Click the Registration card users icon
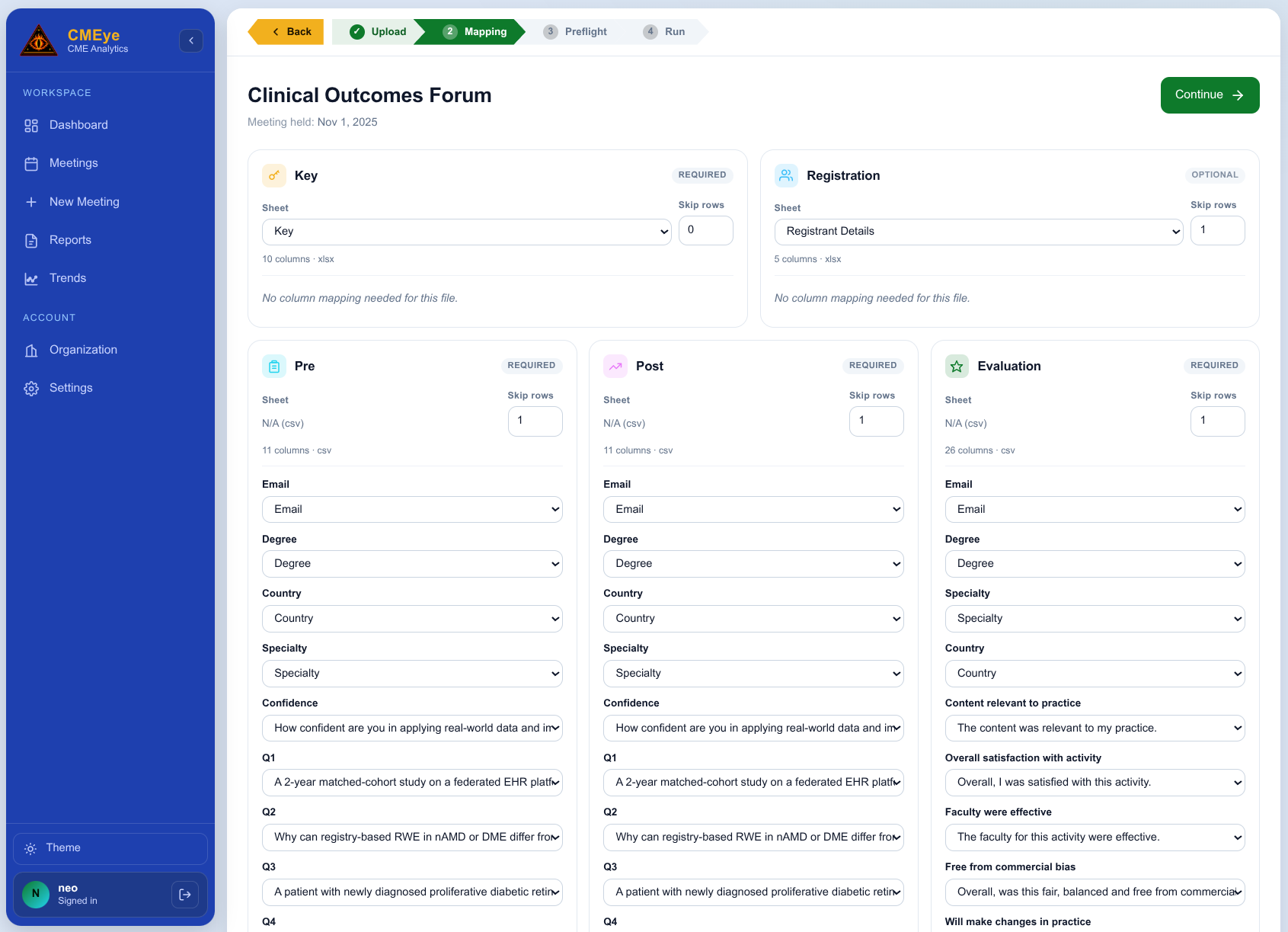This screenshot has width=1288, height=932. click(786, 175)
